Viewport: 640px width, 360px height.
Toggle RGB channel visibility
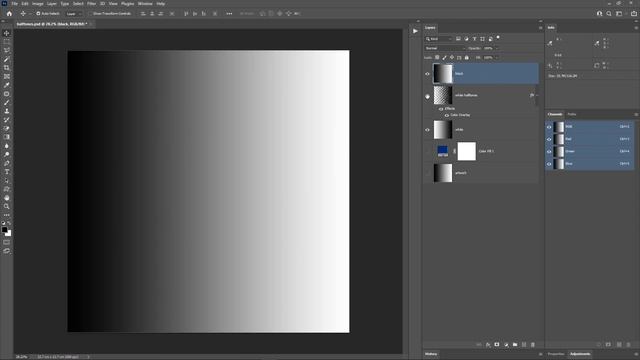[x=549, y=127]
